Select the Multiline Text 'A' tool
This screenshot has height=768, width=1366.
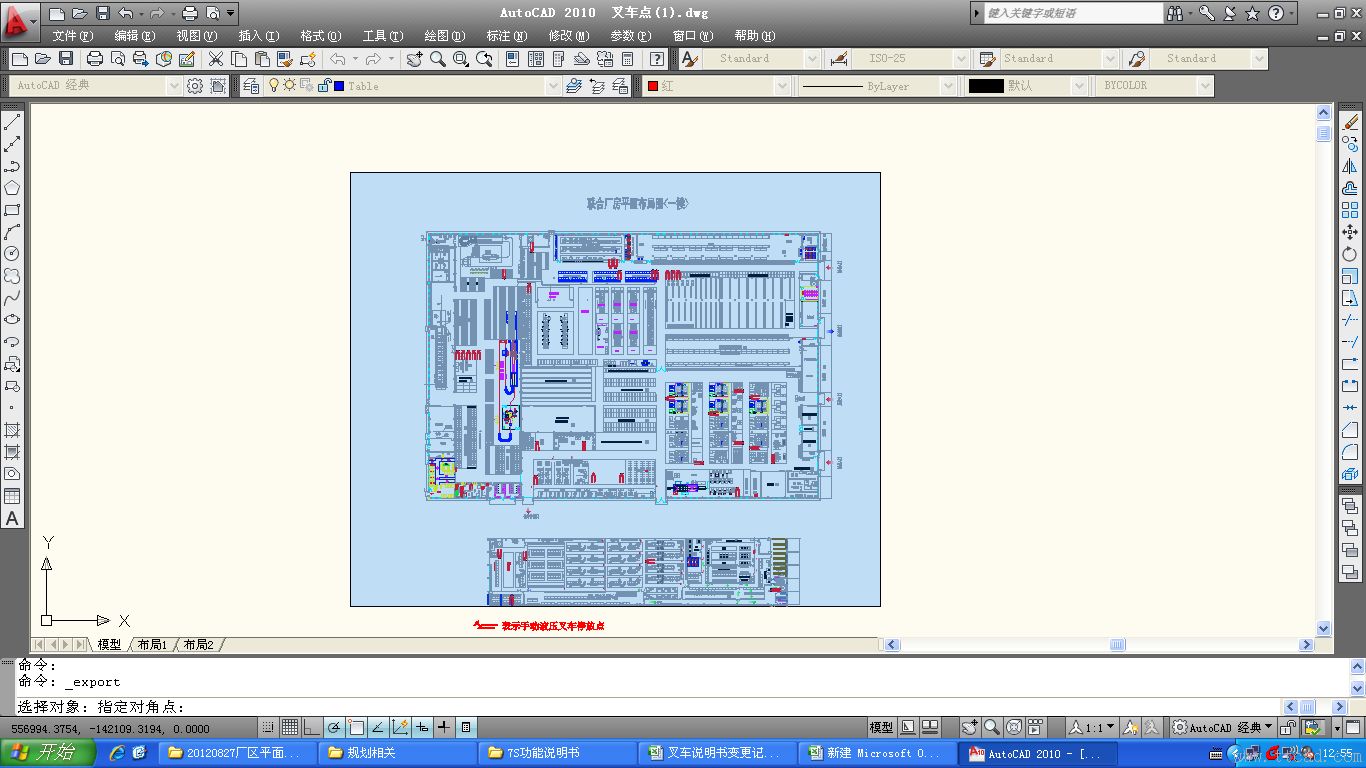tap(12, 519)
